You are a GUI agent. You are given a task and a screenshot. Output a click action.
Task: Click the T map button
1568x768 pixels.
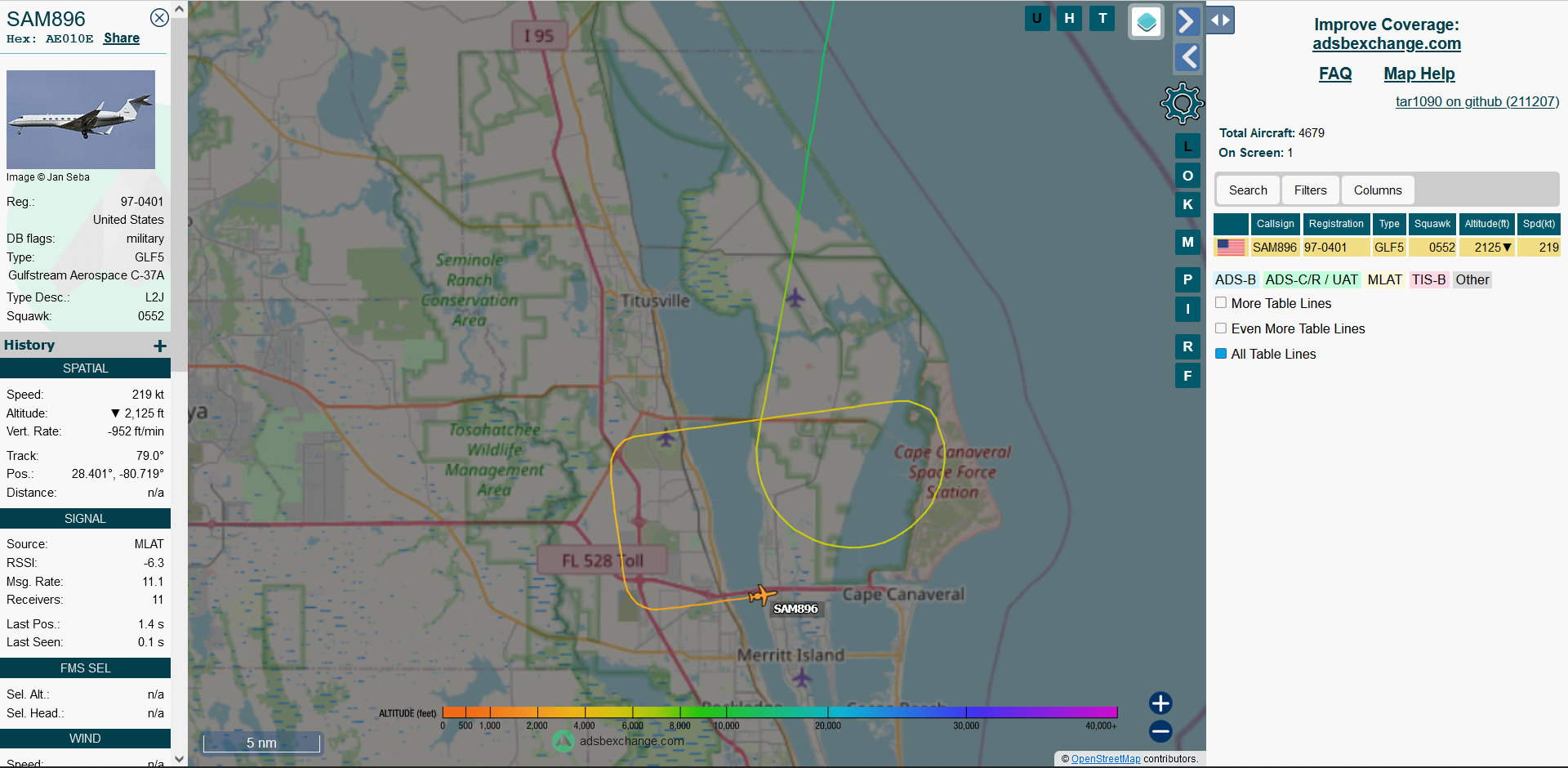click(x=1102, y=18)
